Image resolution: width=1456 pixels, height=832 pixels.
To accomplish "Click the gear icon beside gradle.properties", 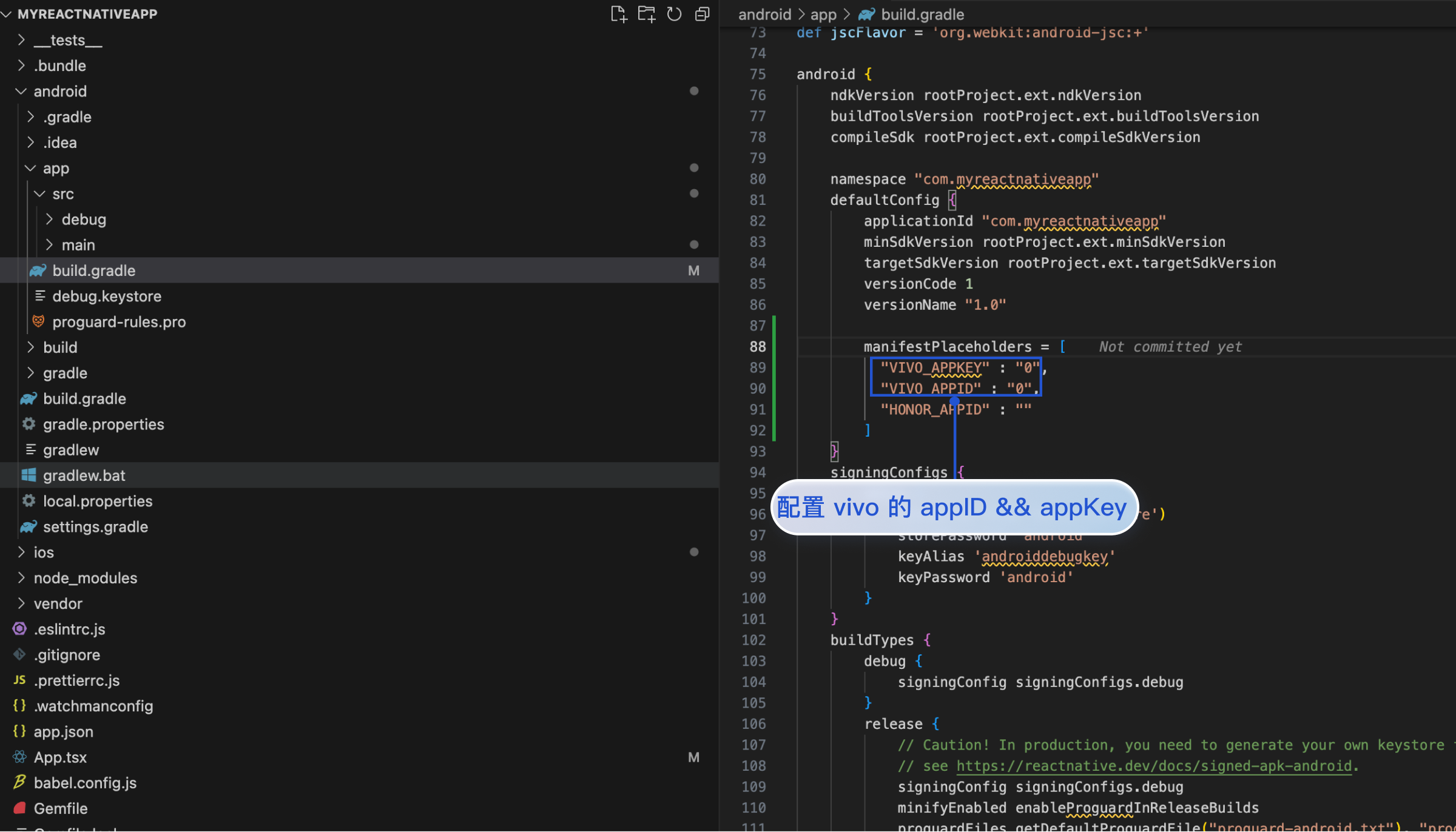I will point(29,424).
